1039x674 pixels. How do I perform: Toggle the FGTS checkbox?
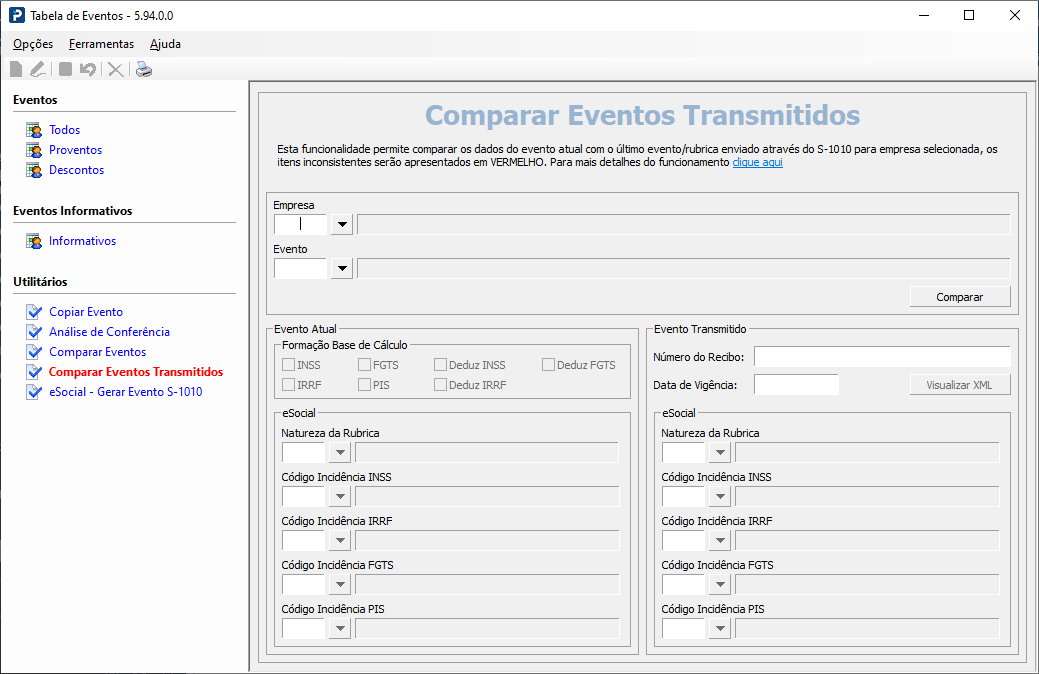364,365
